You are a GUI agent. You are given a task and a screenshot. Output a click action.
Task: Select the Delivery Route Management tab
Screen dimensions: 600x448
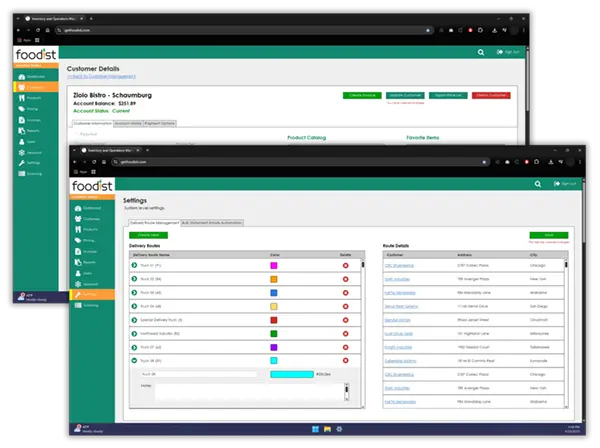[x=155, y=222]
